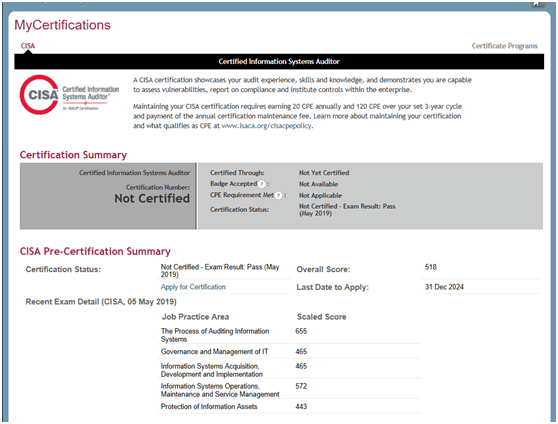The width and height of the screenshot is (558, 424).
Task: Click the Not Applicable CPE value
Action: tap(320, 195)
